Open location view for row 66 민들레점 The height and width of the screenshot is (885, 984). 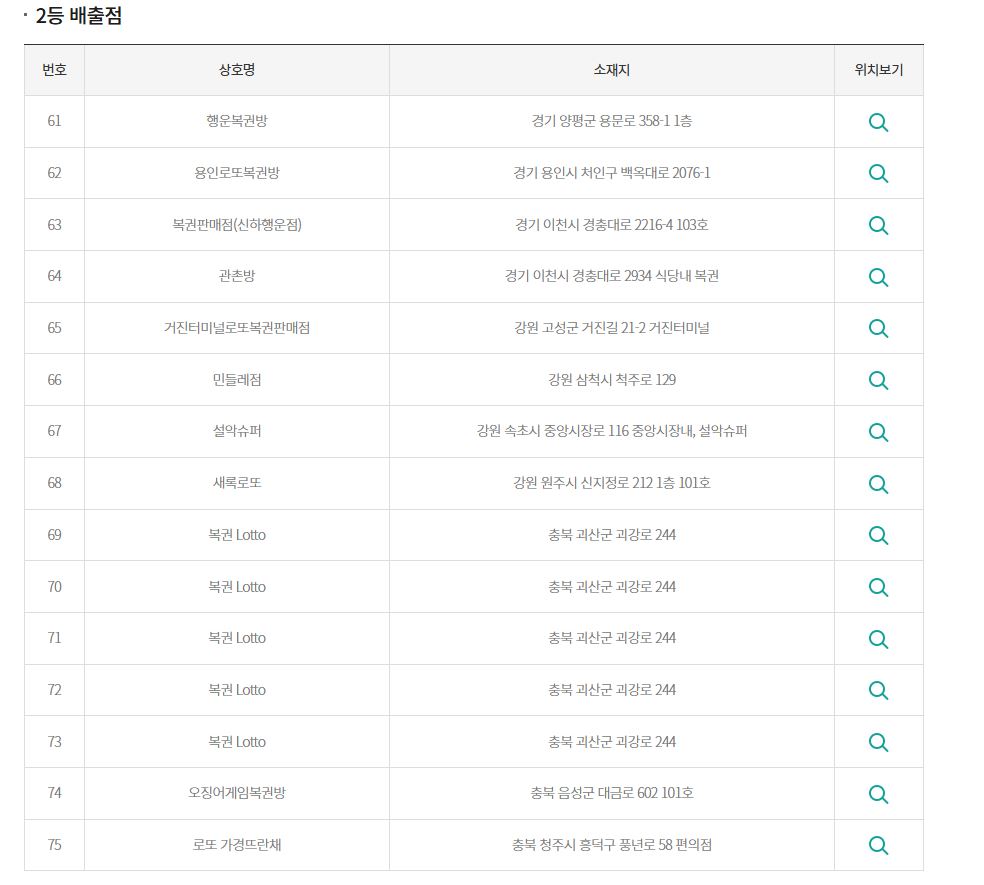(878, 380)
